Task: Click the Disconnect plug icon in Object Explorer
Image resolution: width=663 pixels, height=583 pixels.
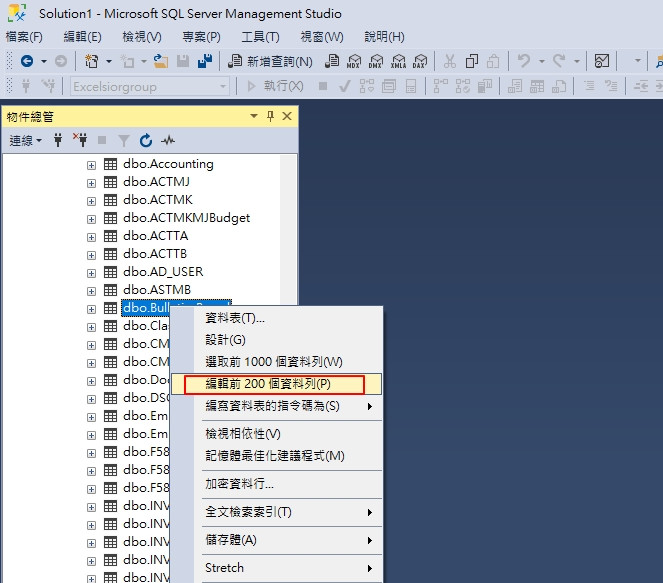Action: (x=80, y=140)
